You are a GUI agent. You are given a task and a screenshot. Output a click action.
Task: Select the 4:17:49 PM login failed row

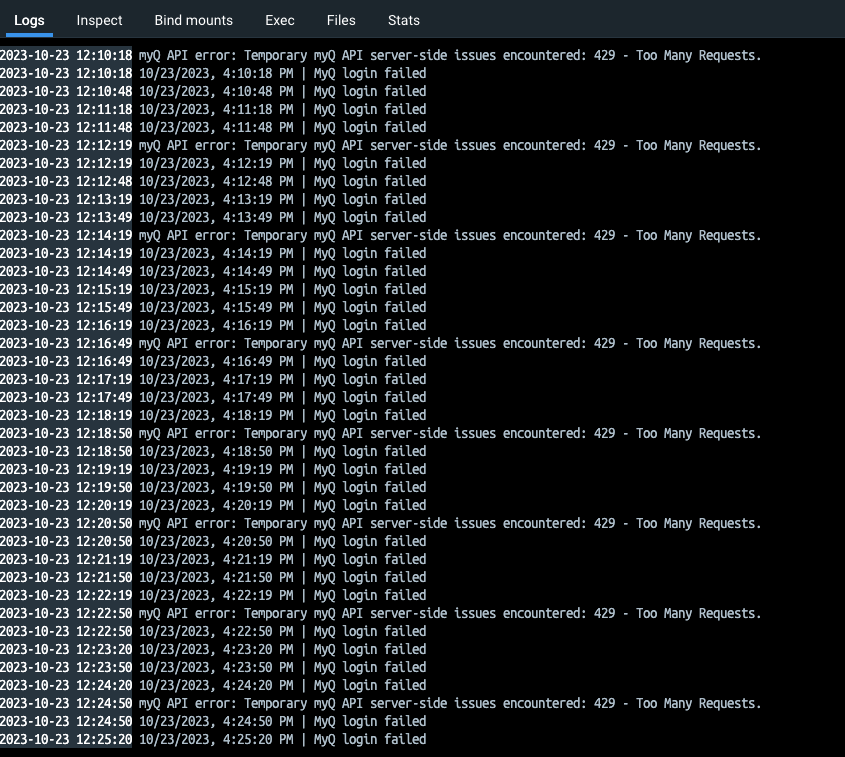point(213,397)
